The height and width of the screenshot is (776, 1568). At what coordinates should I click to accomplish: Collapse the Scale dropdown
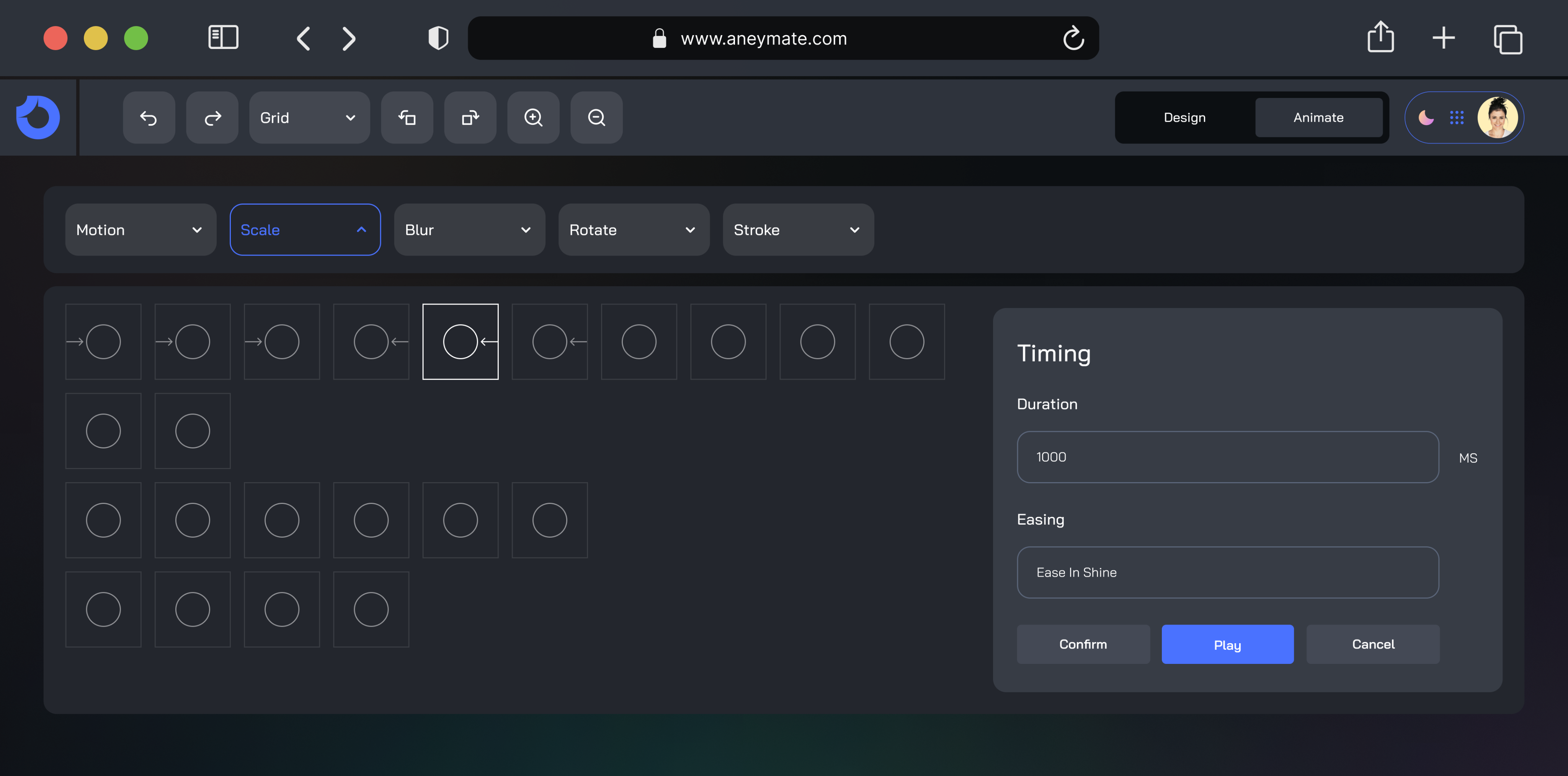click(x=304, y=230)
